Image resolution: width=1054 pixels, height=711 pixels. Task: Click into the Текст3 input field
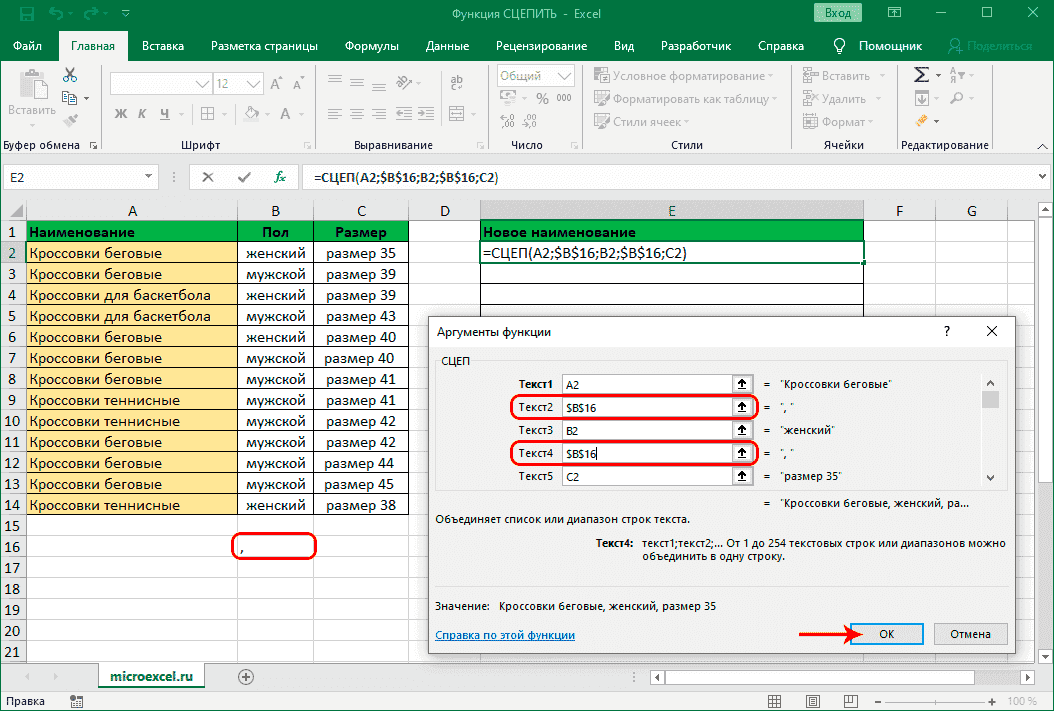pos(646,430)
